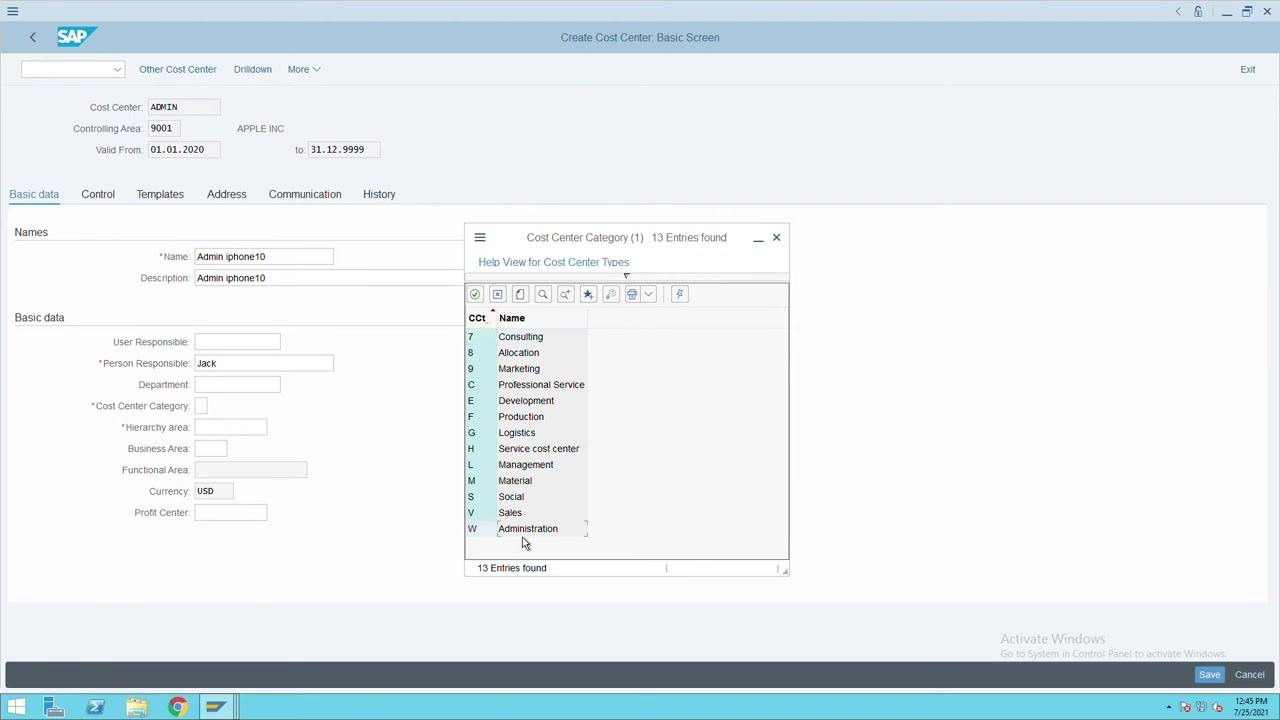Click the pin icon in popup toolbar
Image resolution: width=1280 pixels, height=720 pixels.
coord(679,294)
